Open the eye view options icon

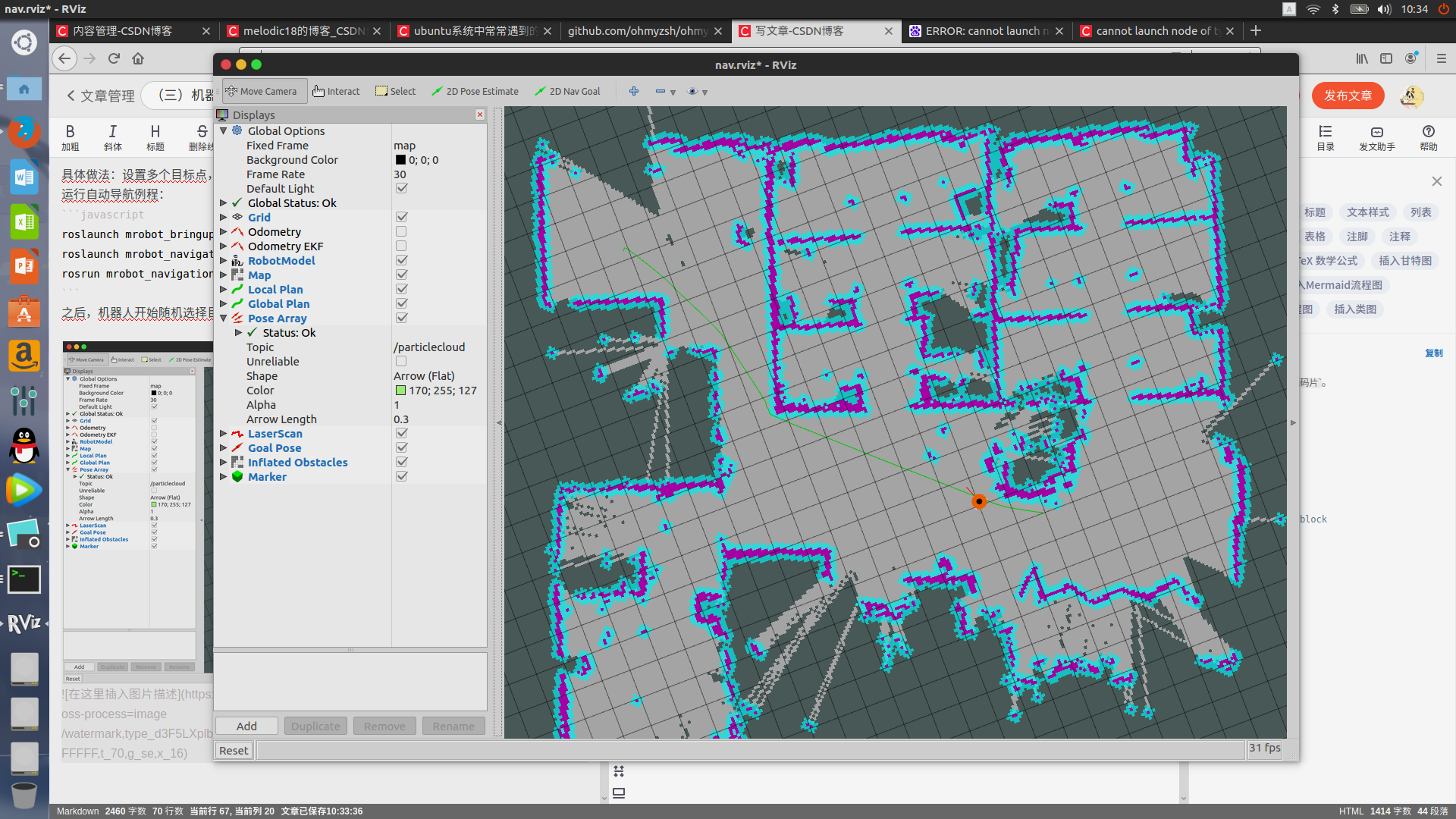tap(692, 92)
